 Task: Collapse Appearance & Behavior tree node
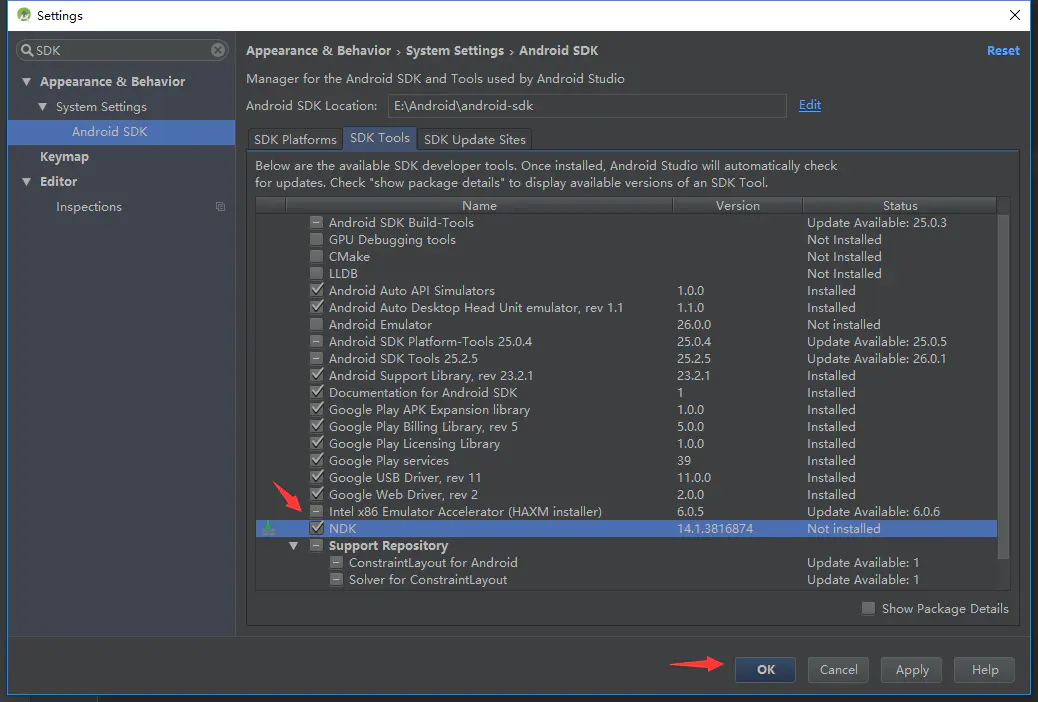point(26,82)
